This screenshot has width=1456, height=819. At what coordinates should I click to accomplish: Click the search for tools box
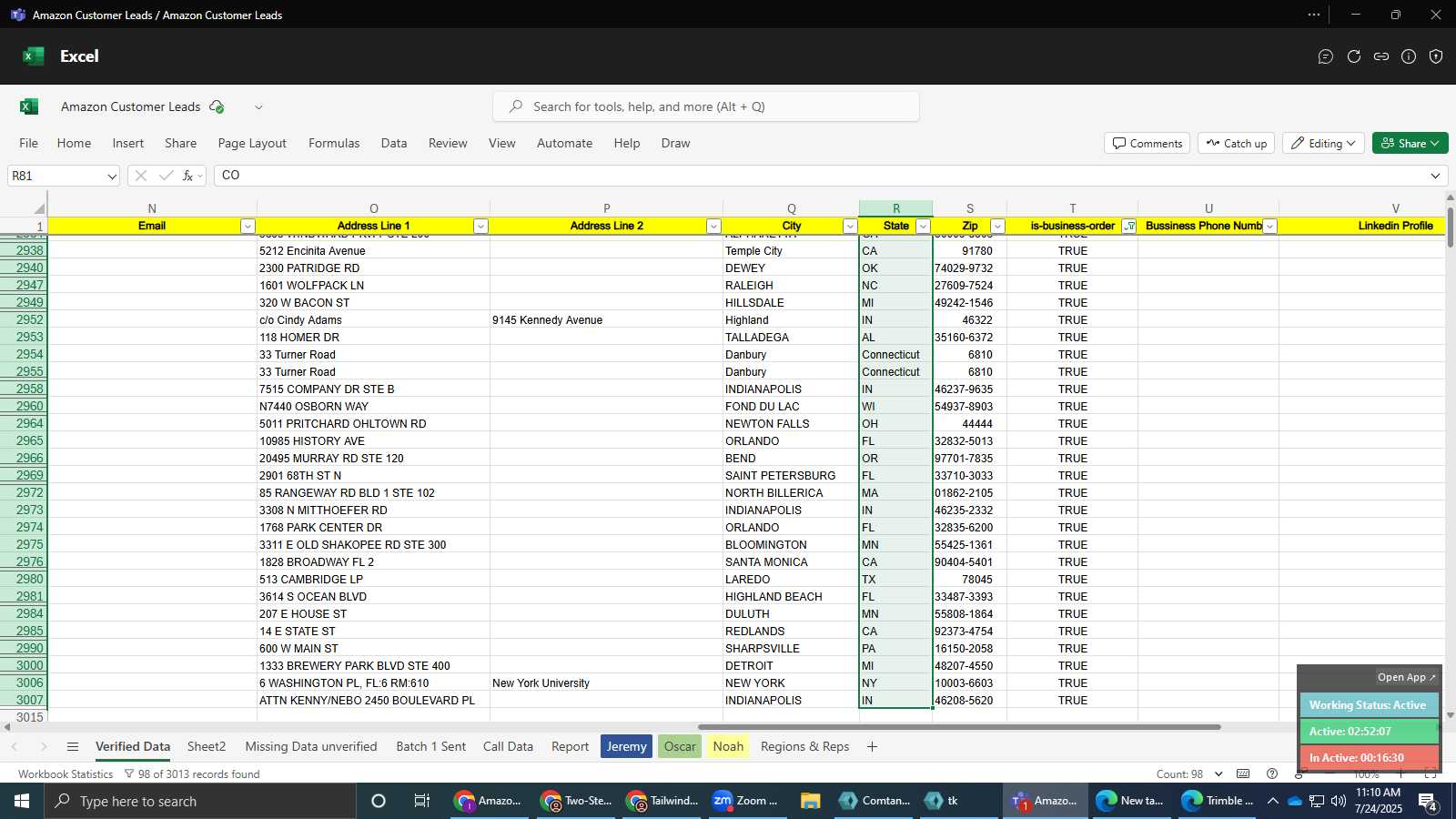tap(706, 106)
